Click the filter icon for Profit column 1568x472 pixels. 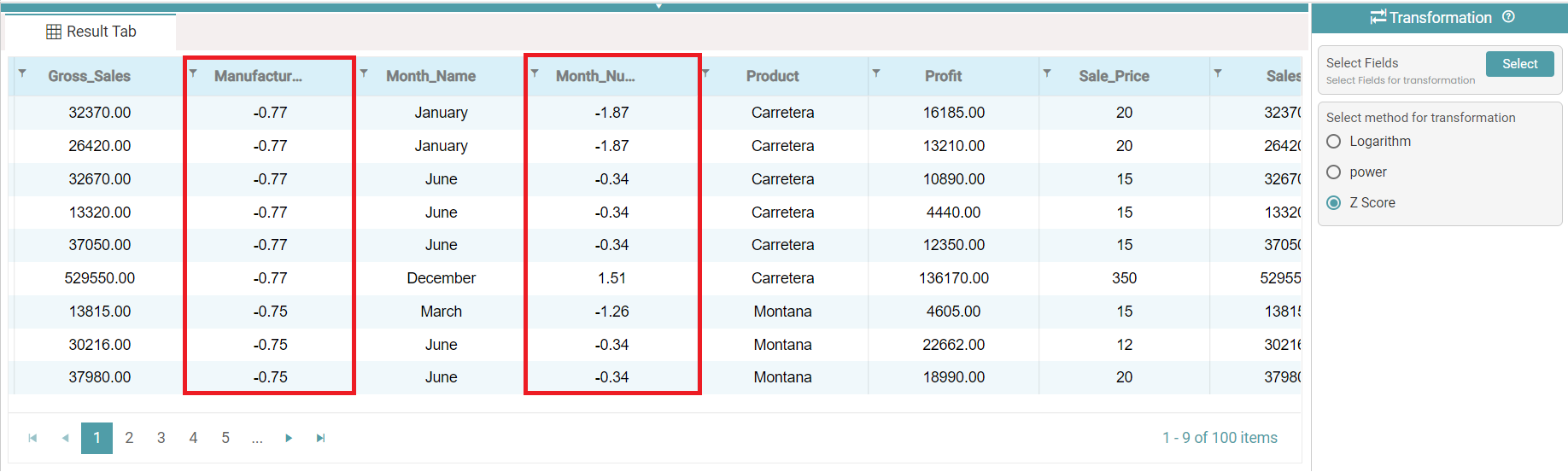(876, 73)
